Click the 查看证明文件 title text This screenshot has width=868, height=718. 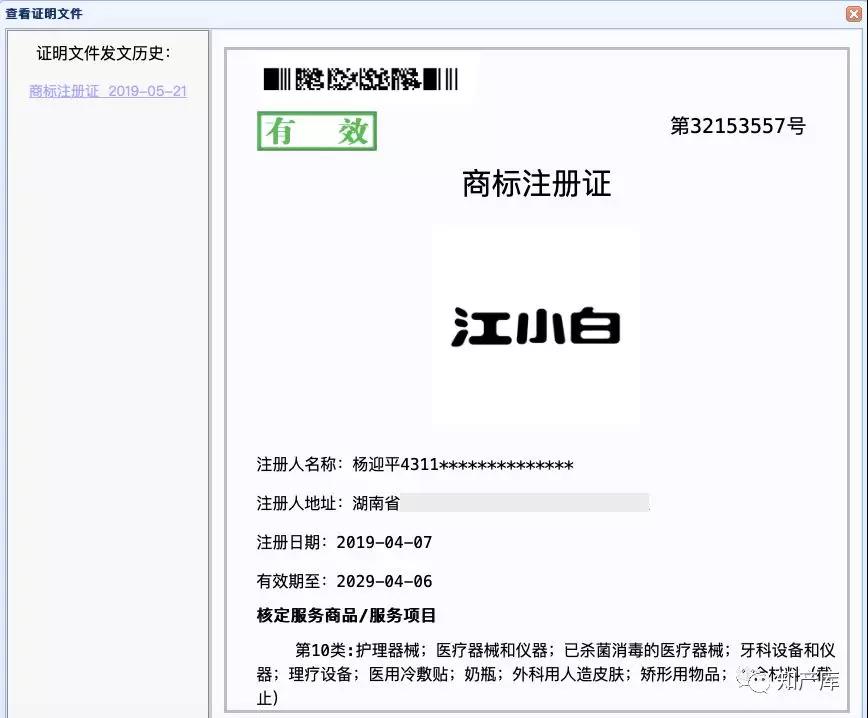pos(44,13)
